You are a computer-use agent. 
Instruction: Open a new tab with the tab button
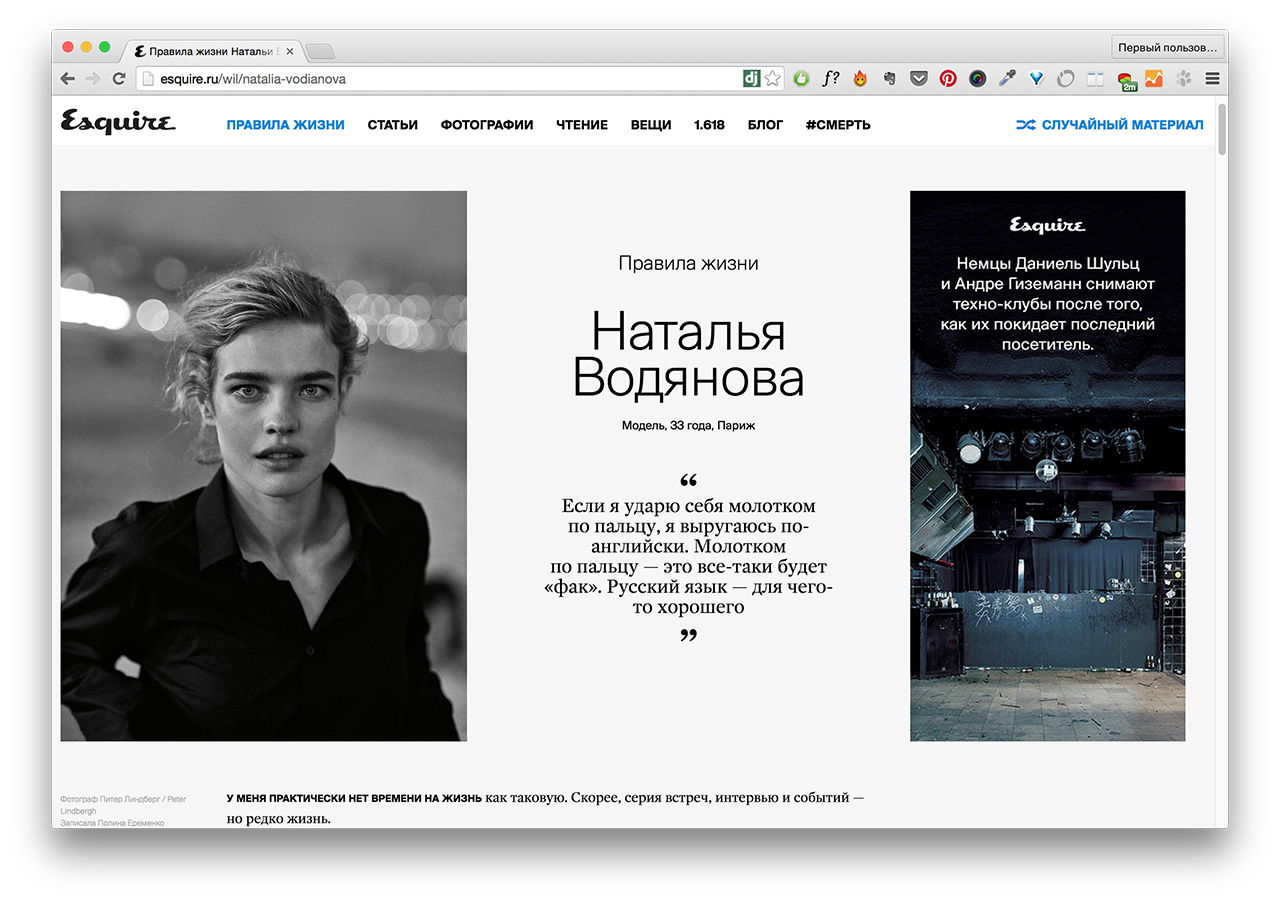click(x=320, y=52)
